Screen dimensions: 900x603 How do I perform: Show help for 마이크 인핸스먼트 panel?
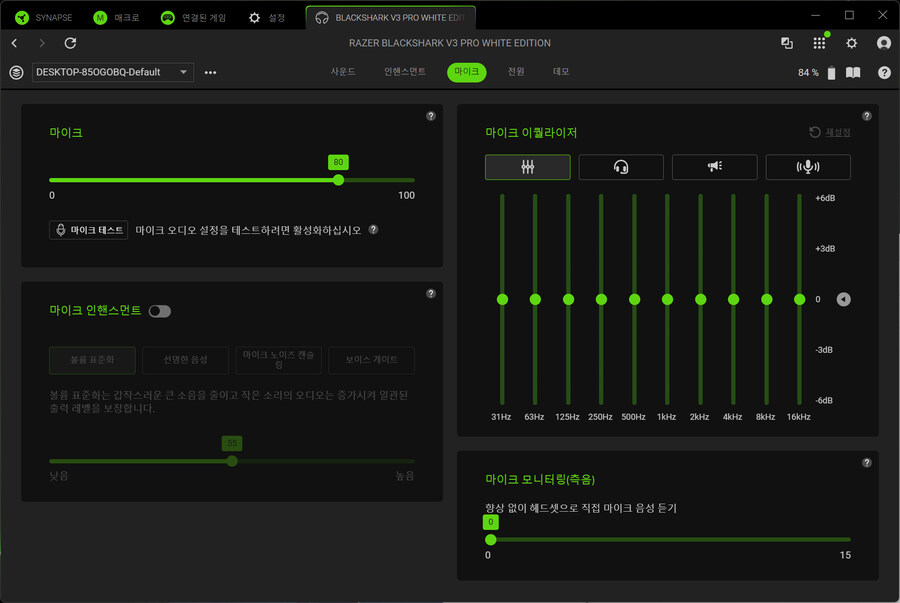pyautogui.click(x=430, y=294)
